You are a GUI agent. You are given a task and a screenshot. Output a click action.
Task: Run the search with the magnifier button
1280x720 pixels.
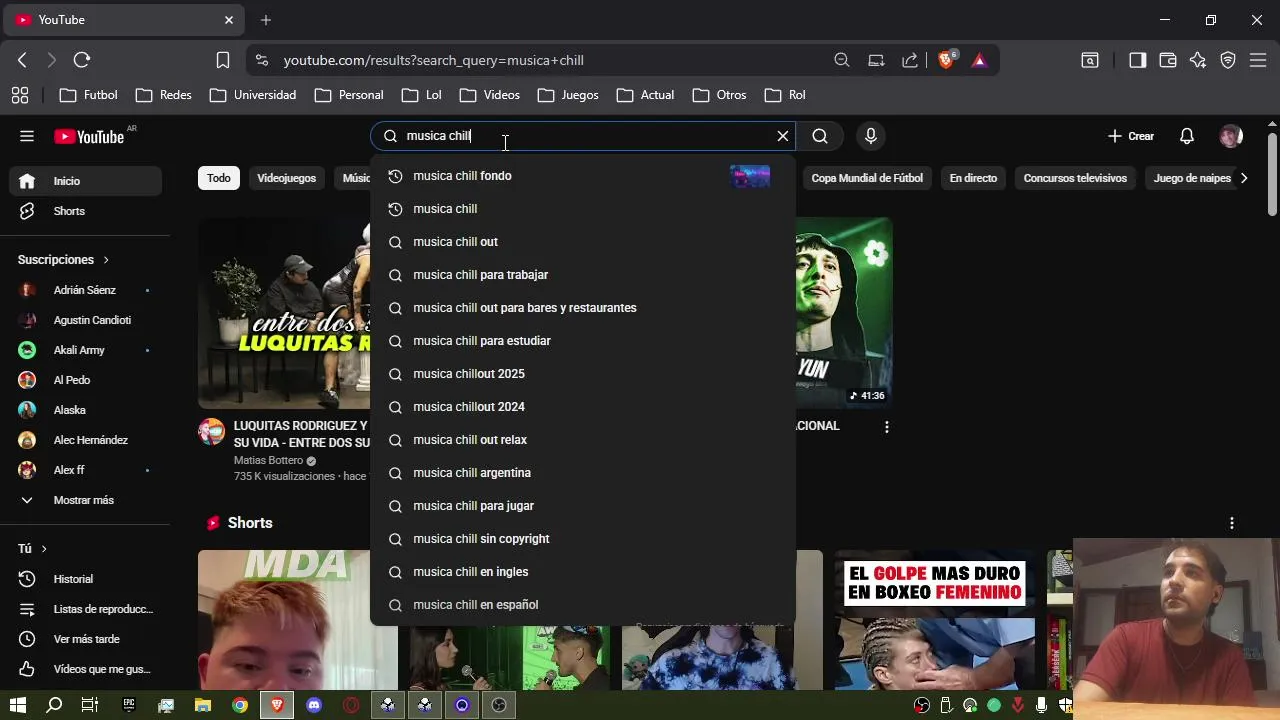point(820,136)
